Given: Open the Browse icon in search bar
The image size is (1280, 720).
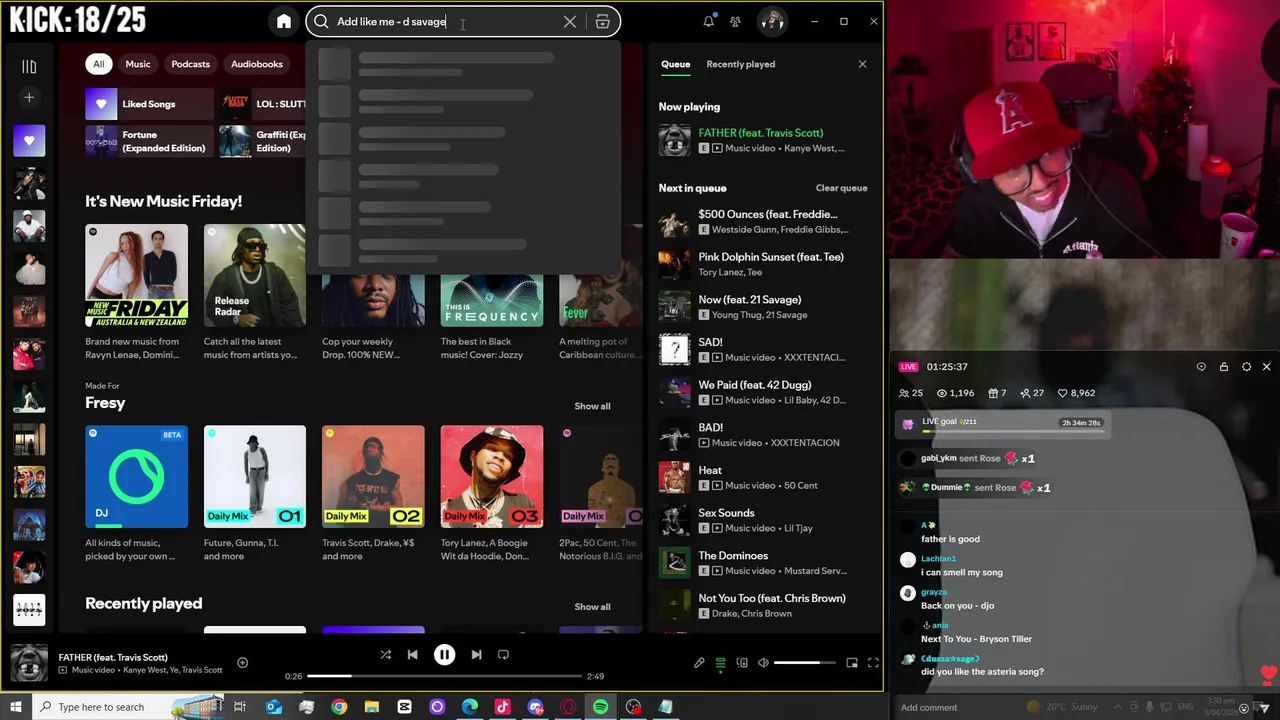Looking at the screenshot, I should (x=602, y=21).
